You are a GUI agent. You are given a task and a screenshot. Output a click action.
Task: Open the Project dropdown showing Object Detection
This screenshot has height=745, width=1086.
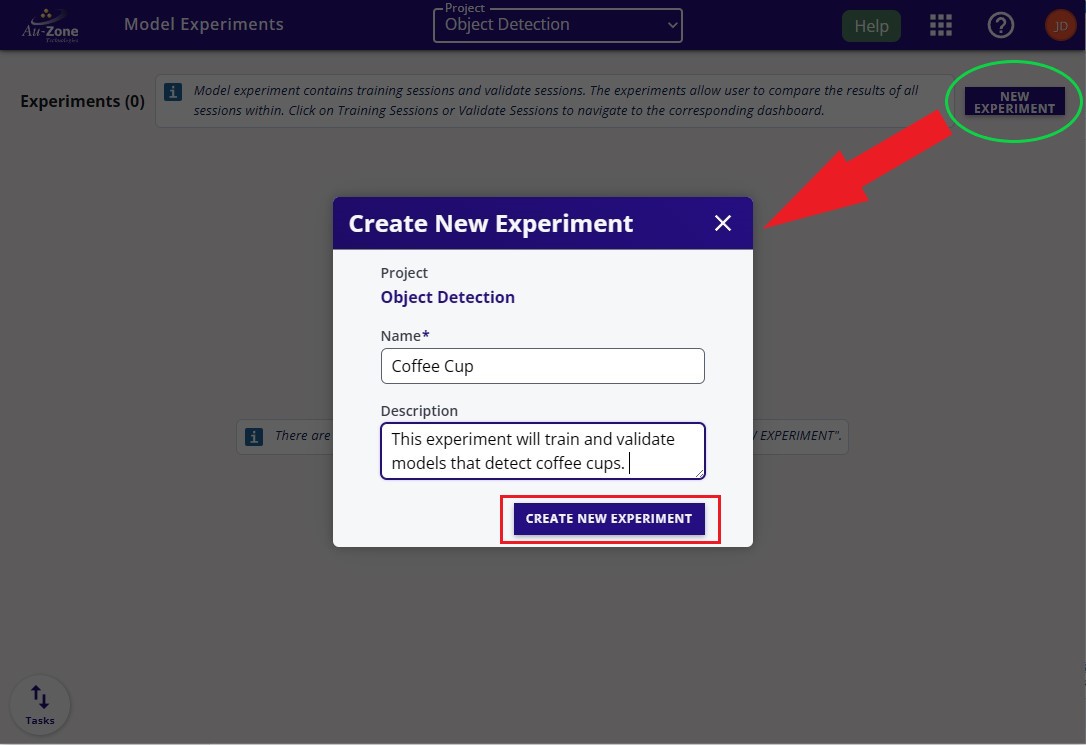point(557,26)
